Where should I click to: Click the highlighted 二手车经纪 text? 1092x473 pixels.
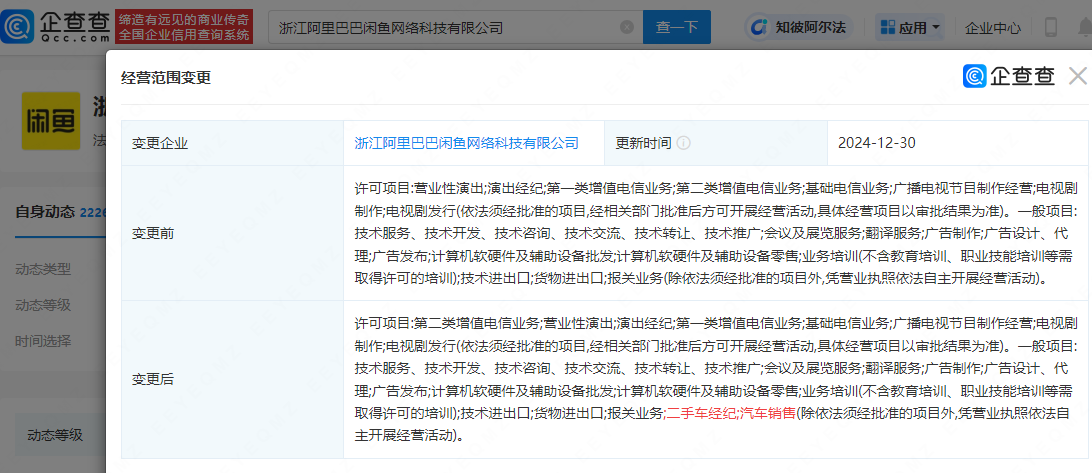pos(701,412)
